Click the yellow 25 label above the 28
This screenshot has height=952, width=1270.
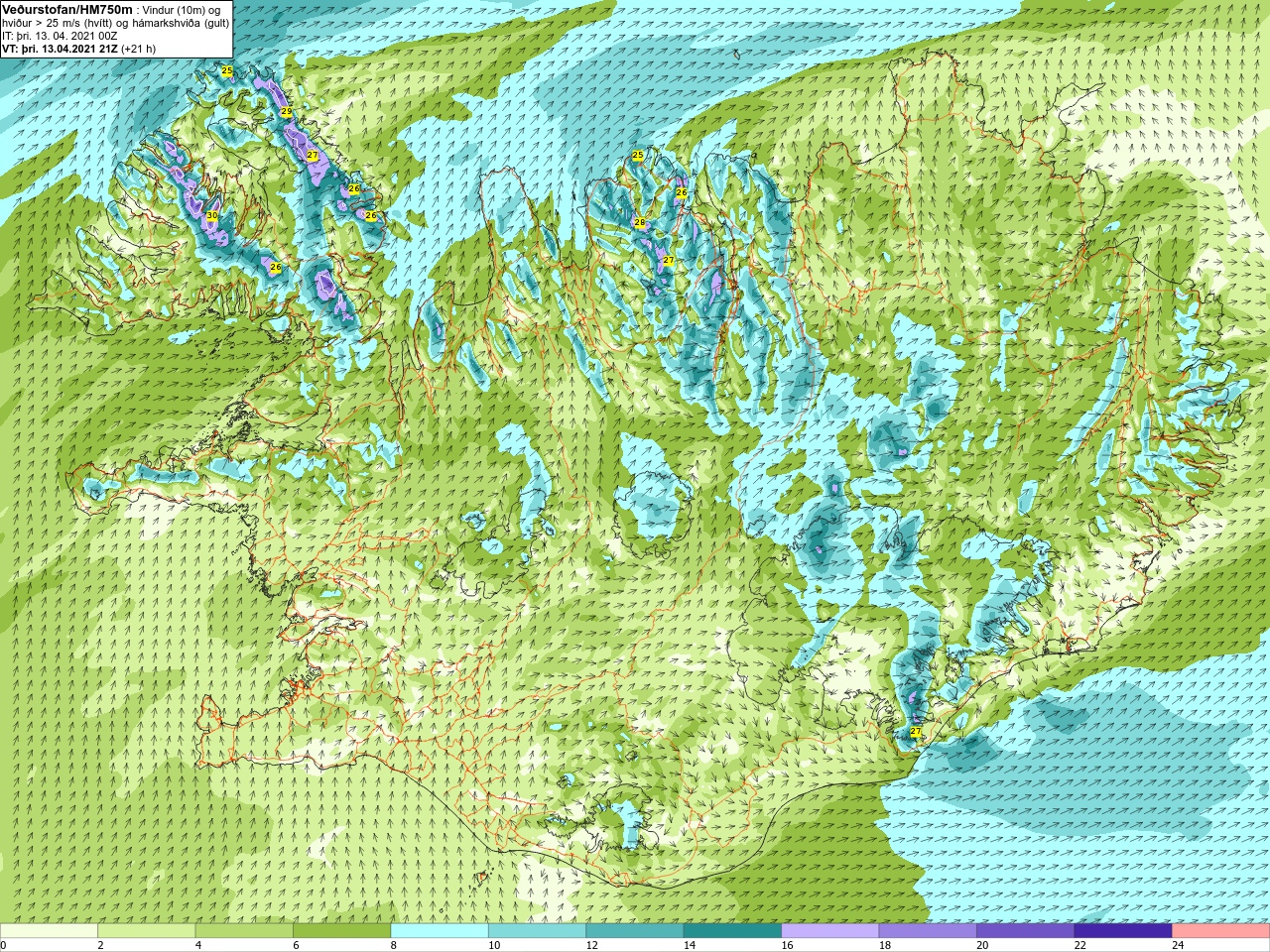pos(638,156)
